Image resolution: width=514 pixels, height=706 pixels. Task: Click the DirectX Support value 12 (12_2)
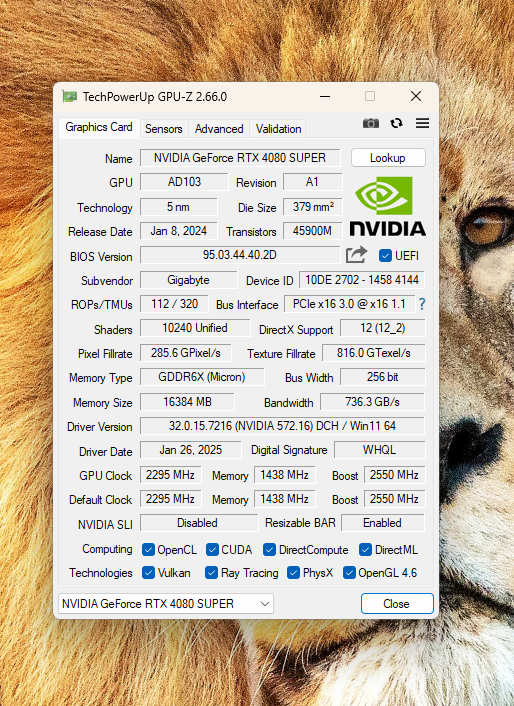point(383,328)
